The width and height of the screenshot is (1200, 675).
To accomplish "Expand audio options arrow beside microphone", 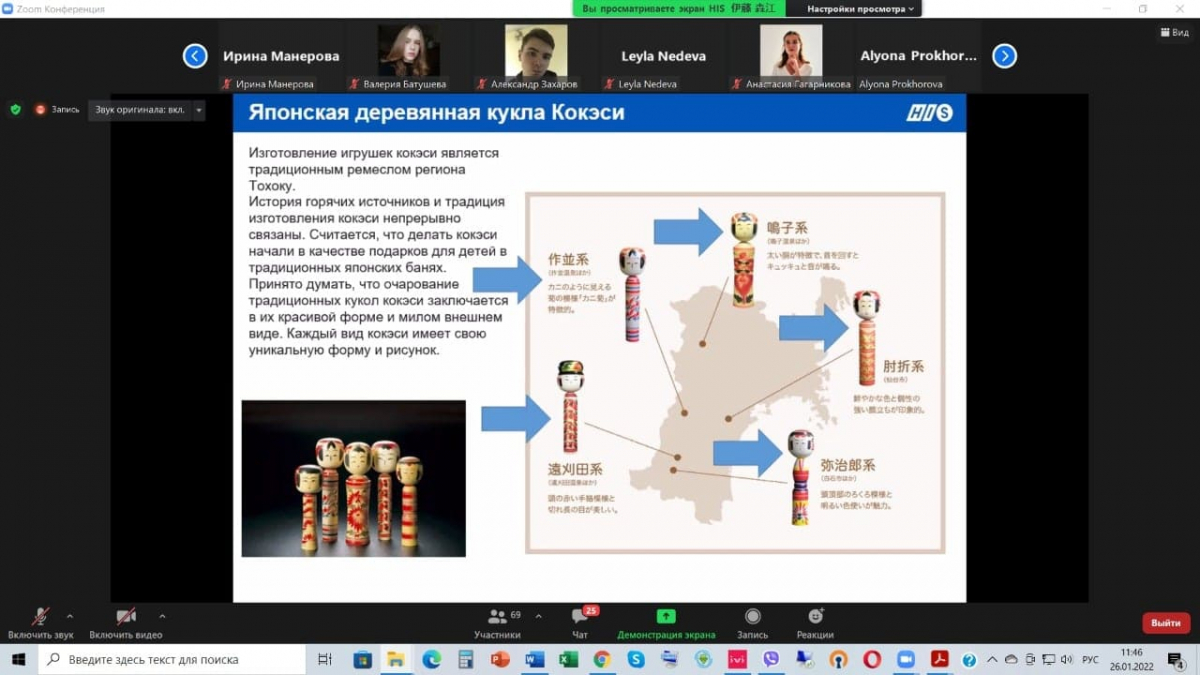I will pyautogui.click(x=69, y=616).
